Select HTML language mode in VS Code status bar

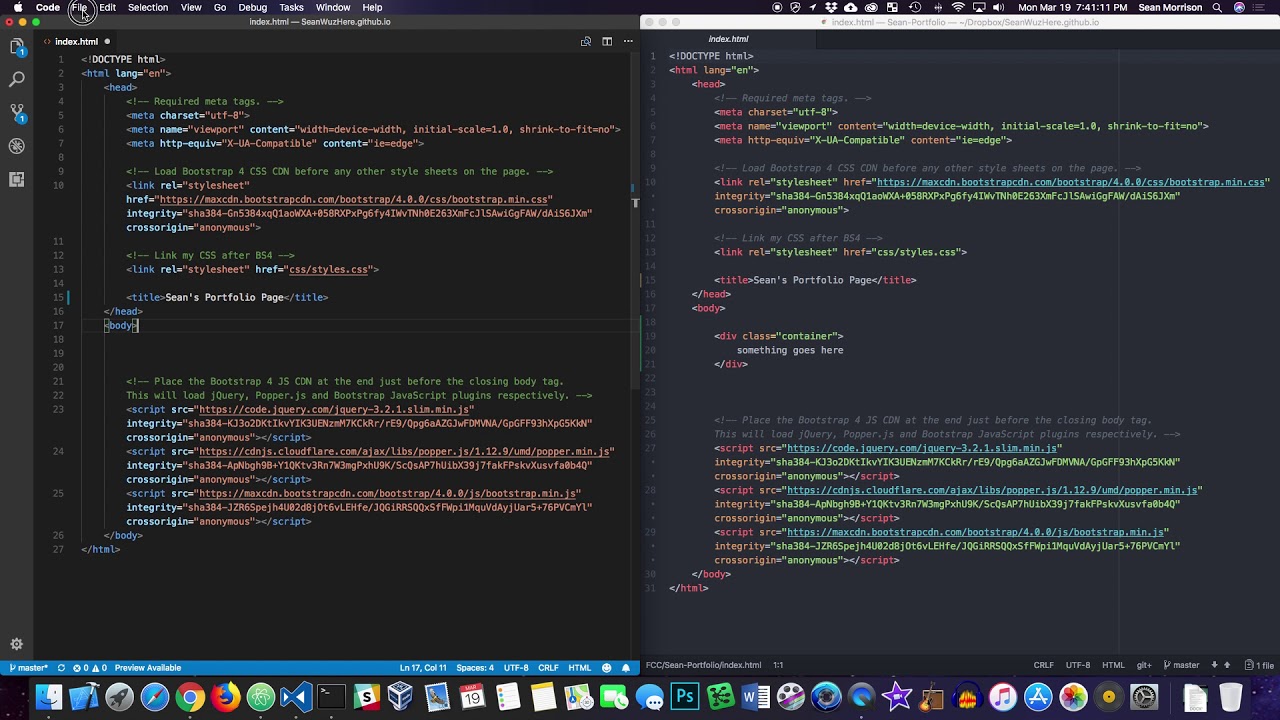pyautogui.click(x=580, y=668)
